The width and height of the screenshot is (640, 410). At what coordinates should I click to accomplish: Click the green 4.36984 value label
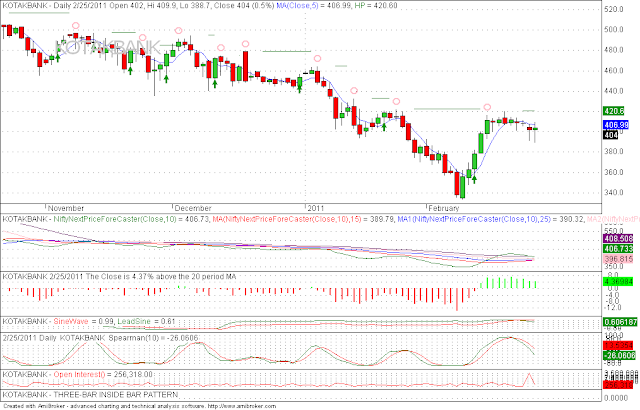(x=618, y=281)
